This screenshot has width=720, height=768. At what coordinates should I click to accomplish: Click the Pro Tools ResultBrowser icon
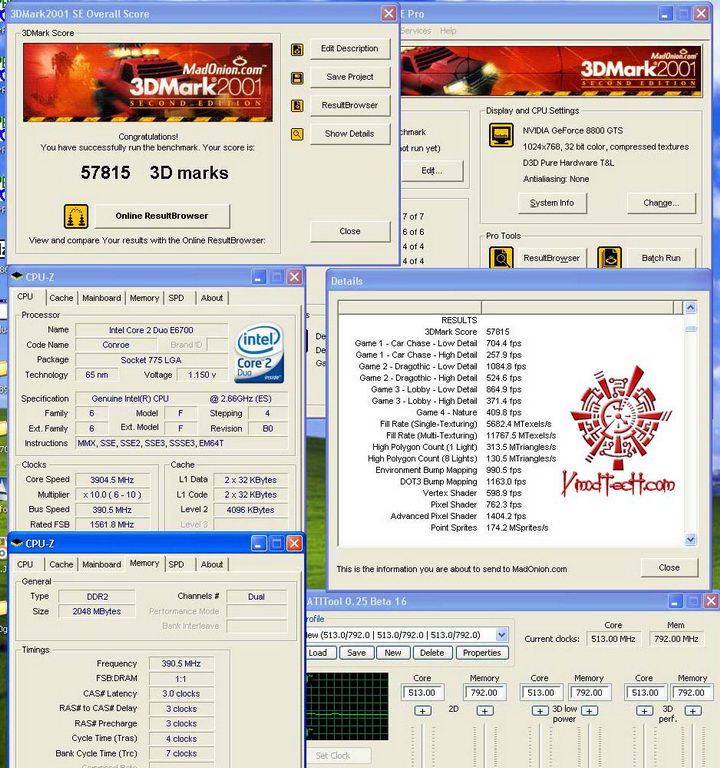pos(501,258)
